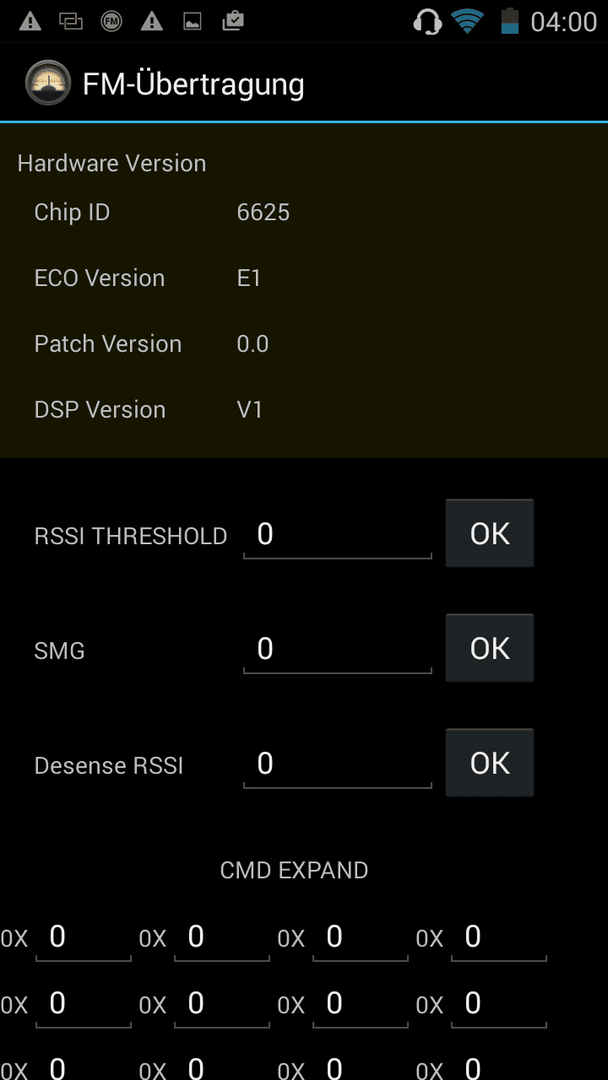This screenshot has width=608, height=1080.
Task: Tap the FM-Übertragung app gauge icon
Action: 48,83
